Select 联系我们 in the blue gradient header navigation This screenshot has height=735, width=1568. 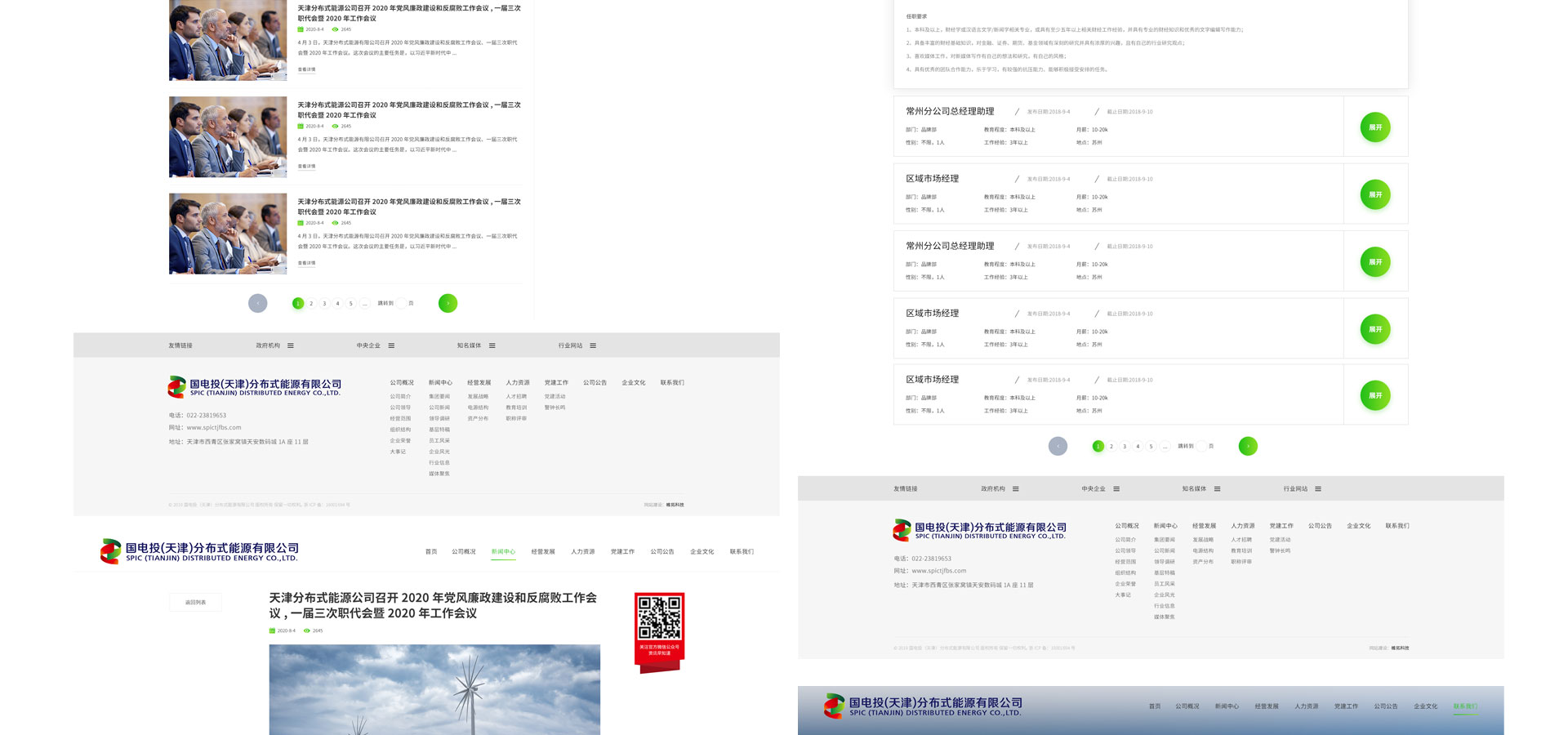(1465, 706)
